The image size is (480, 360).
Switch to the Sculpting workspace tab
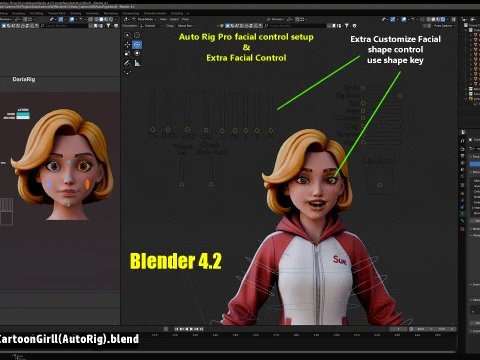19,13
